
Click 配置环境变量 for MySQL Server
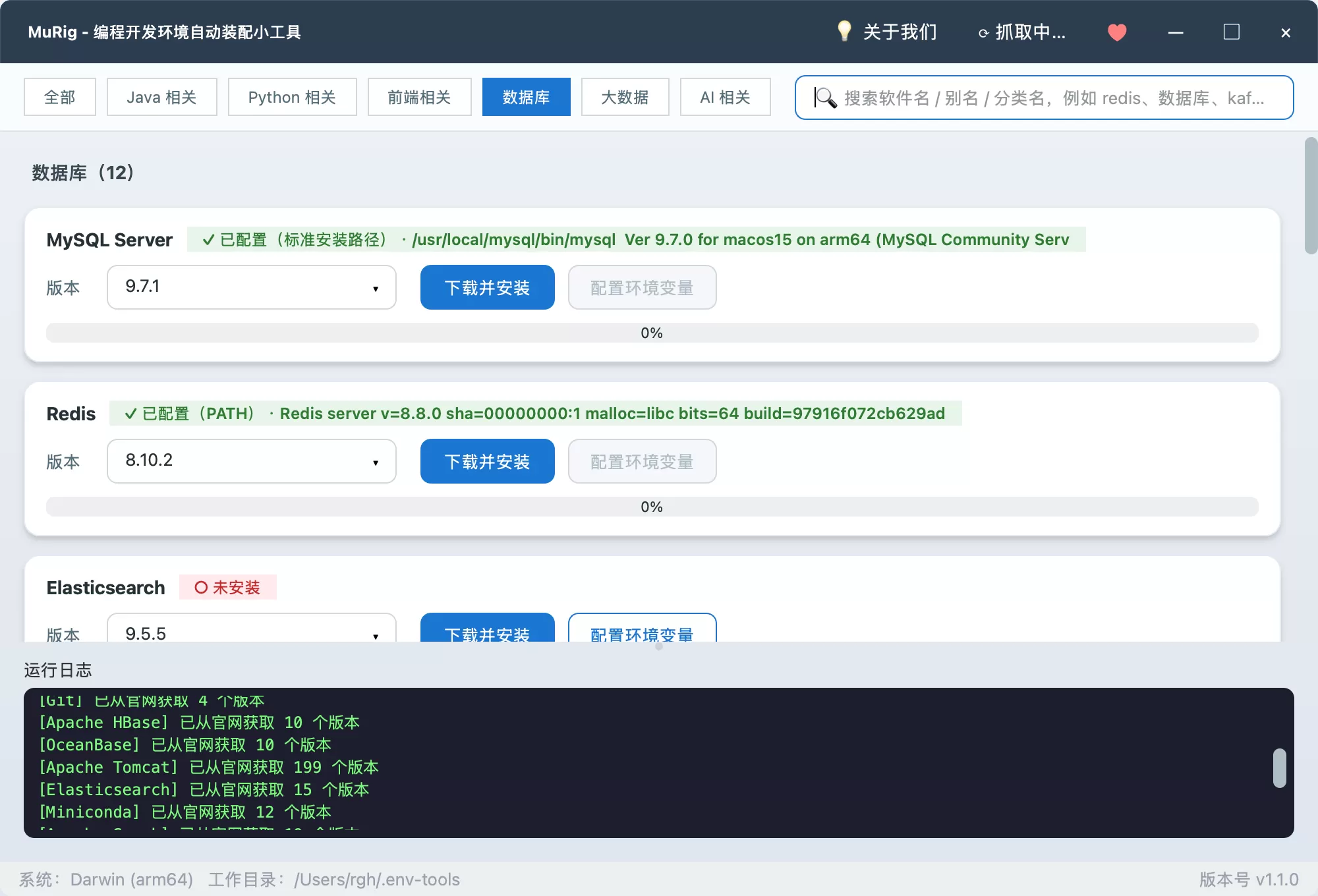click(x=643, y=287)
